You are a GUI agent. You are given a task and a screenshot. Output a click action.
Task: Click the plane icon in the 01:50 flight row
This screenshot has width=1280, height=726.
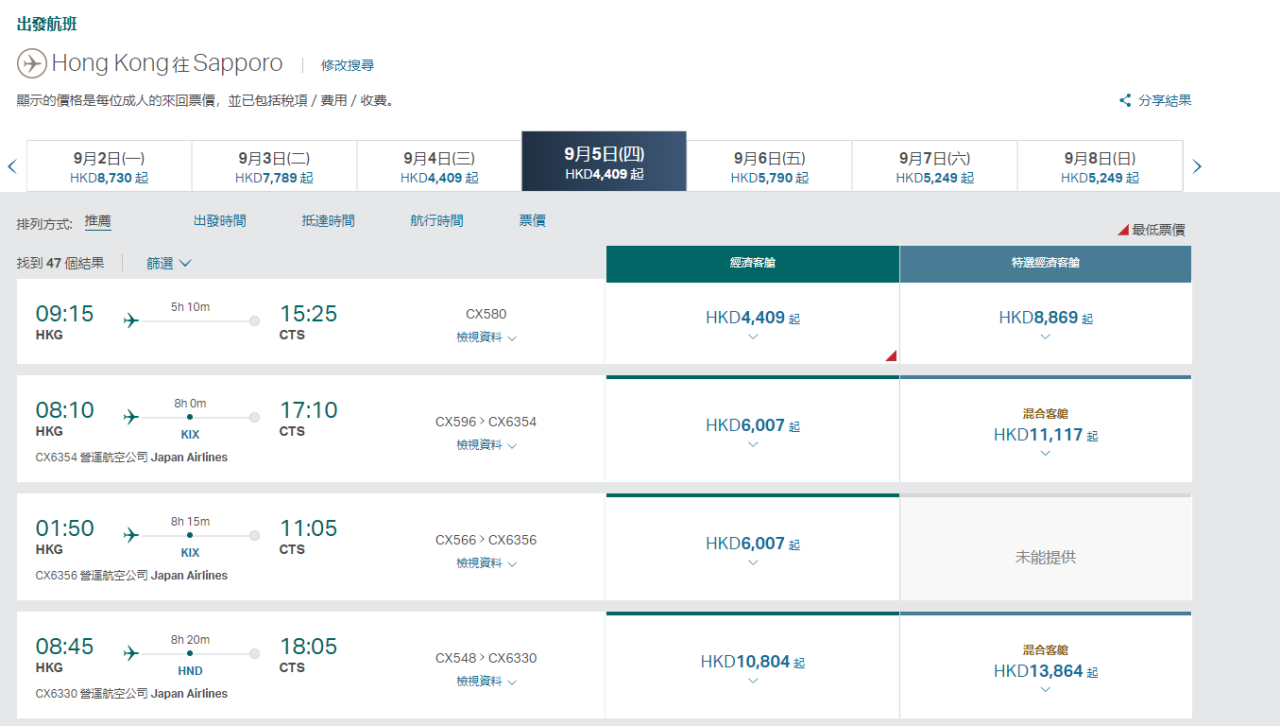[x=131, y=535]
